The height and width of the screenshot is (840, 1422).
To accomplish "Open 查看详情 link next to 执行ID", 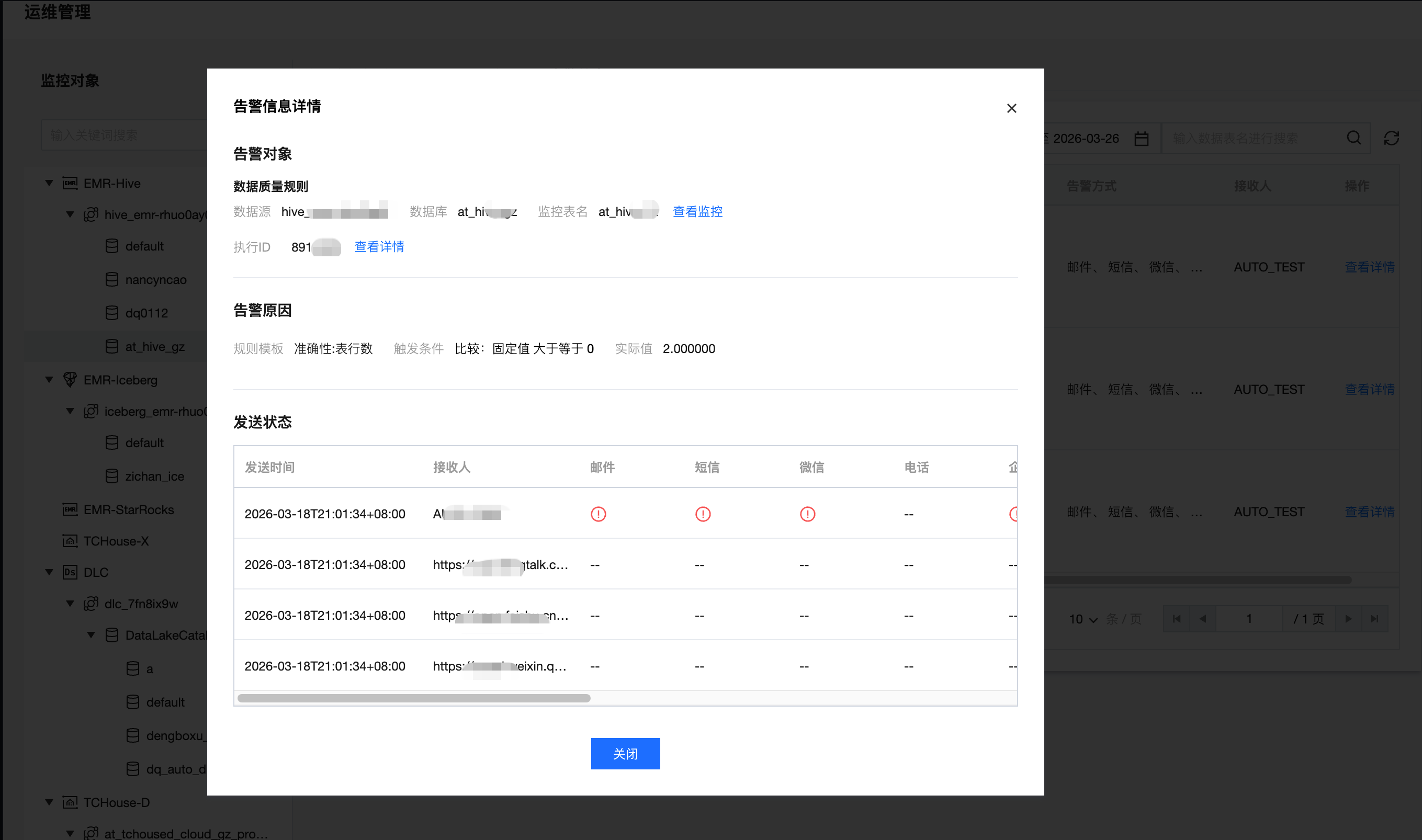I will pyautogui.click(x=379, y=247).
